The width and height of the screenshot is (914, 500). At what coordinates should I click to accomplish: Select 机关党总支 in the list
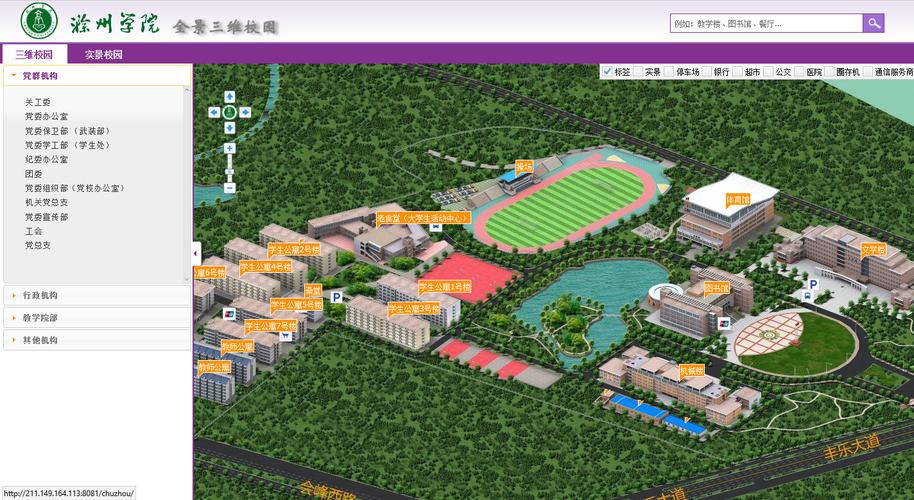pos(46,202)
